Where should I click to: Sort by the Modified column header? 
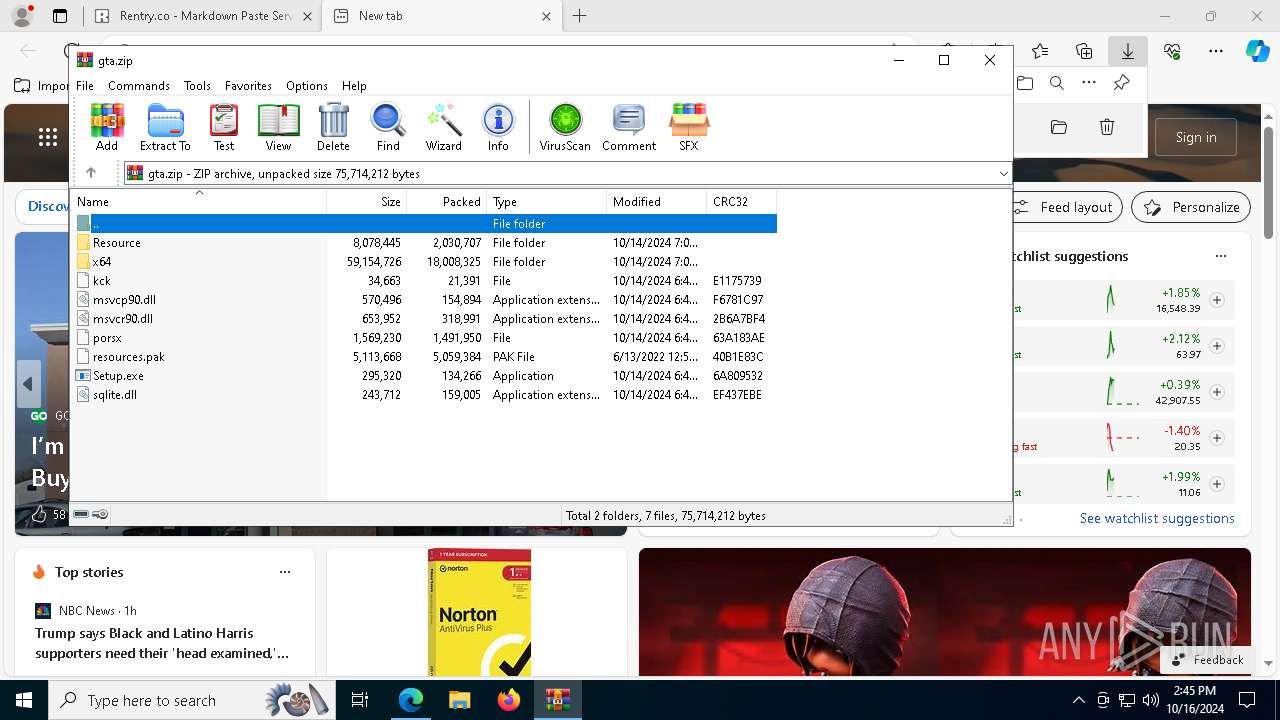(657, 202)
